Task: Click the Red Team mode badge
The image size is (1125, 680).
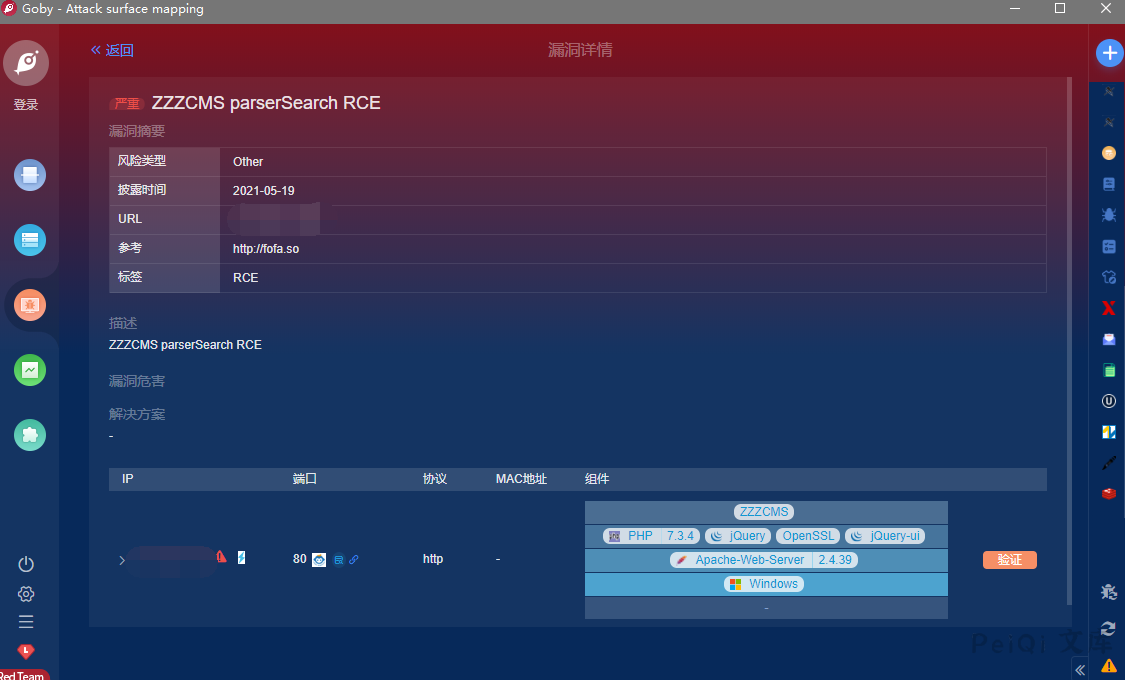Action: click(24, 674)
